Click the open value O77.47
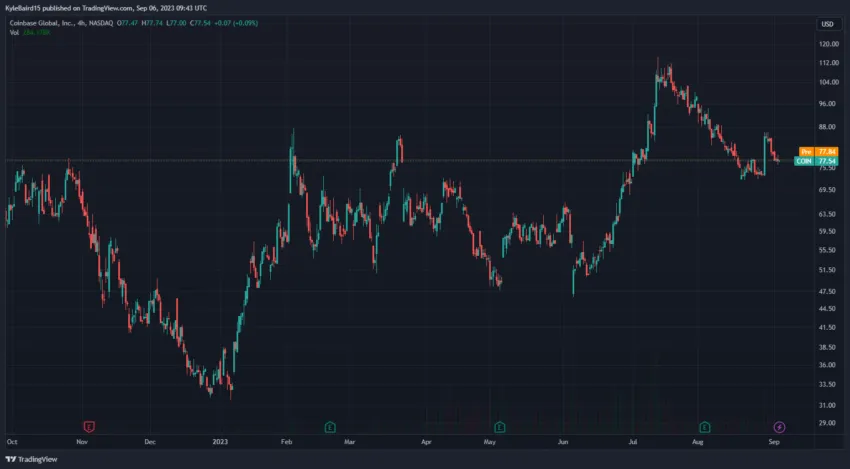This screenshot has width=850, height=469. (127, 23)
